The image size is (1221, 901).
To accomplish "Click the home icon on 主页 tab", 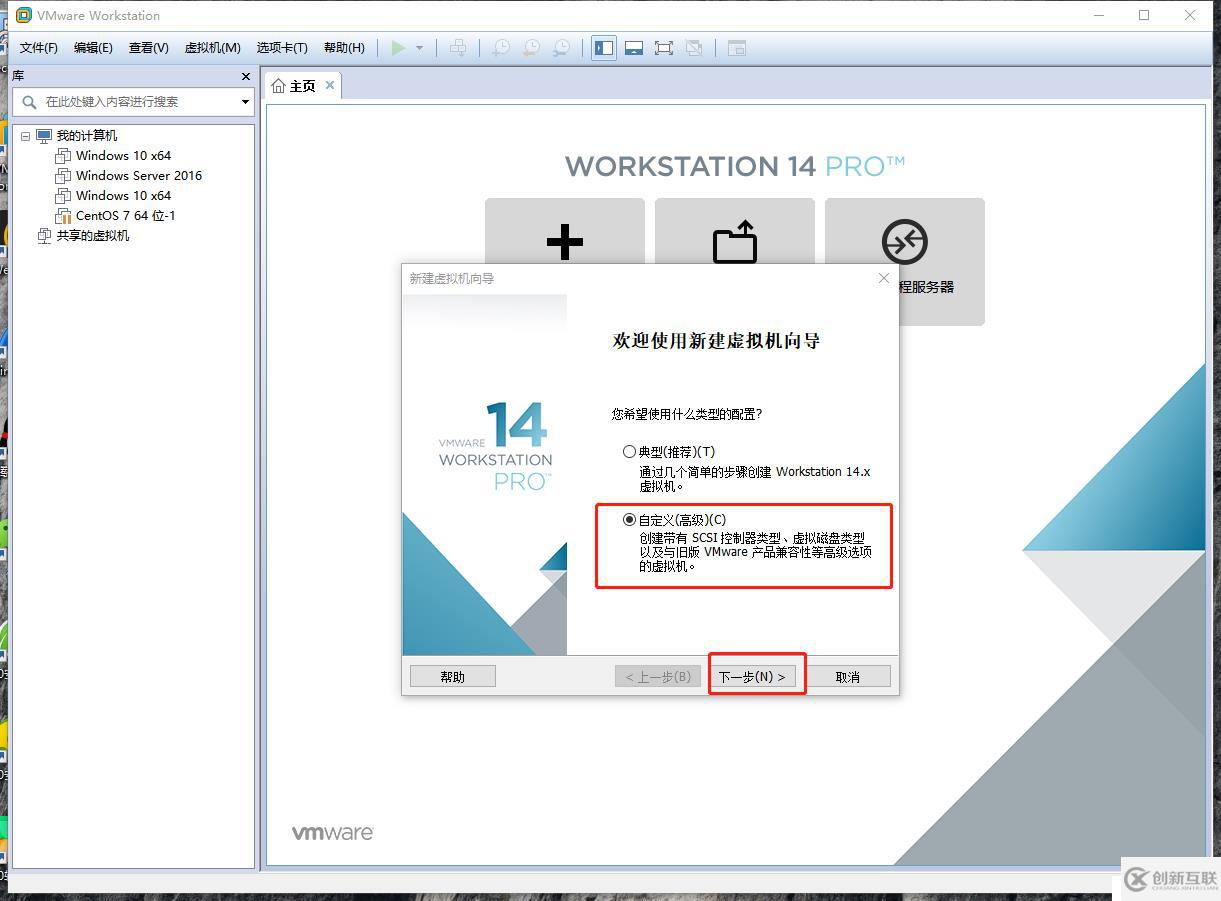I will coord(278,86).
